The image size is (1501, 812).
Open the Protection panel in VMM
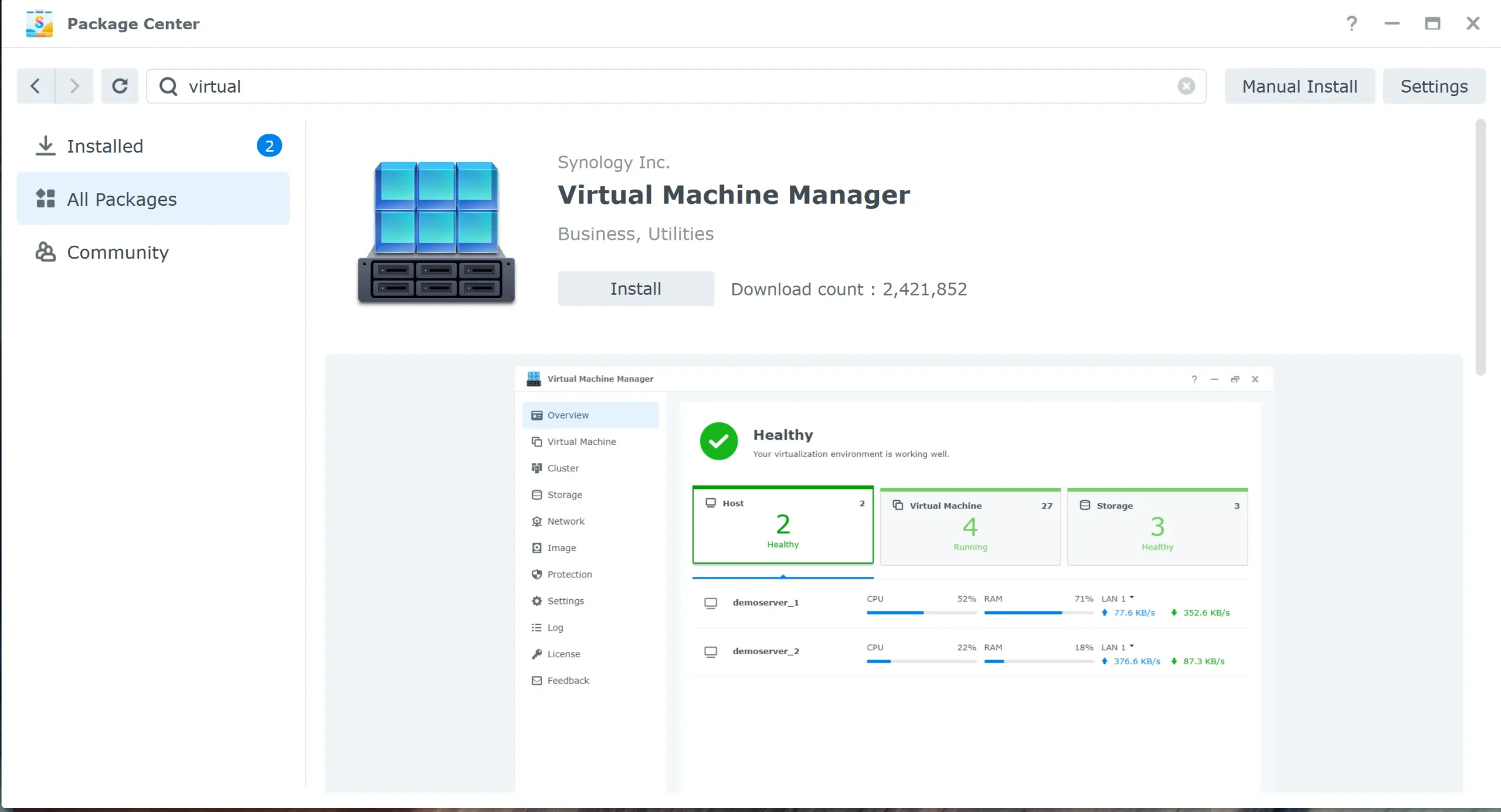coord(569,574)
